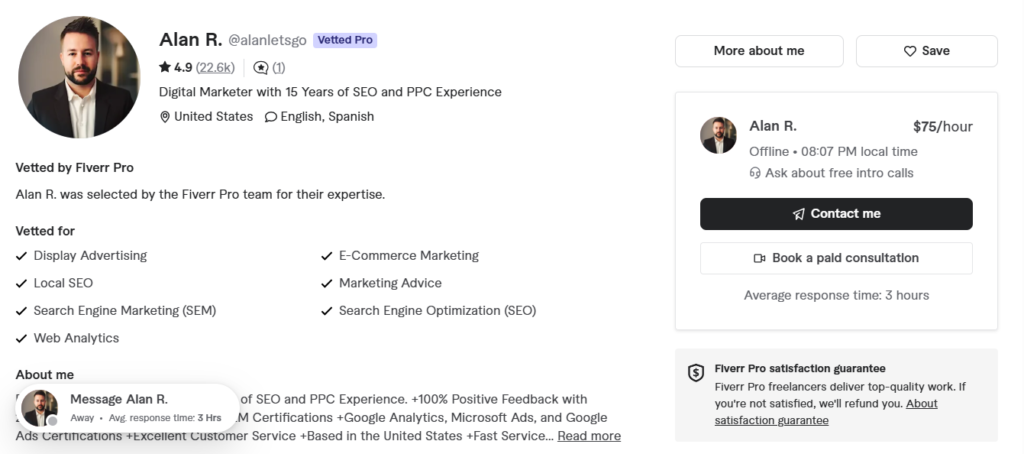
Task: Click the location pin icon by United States
Action: click(165, 117)
